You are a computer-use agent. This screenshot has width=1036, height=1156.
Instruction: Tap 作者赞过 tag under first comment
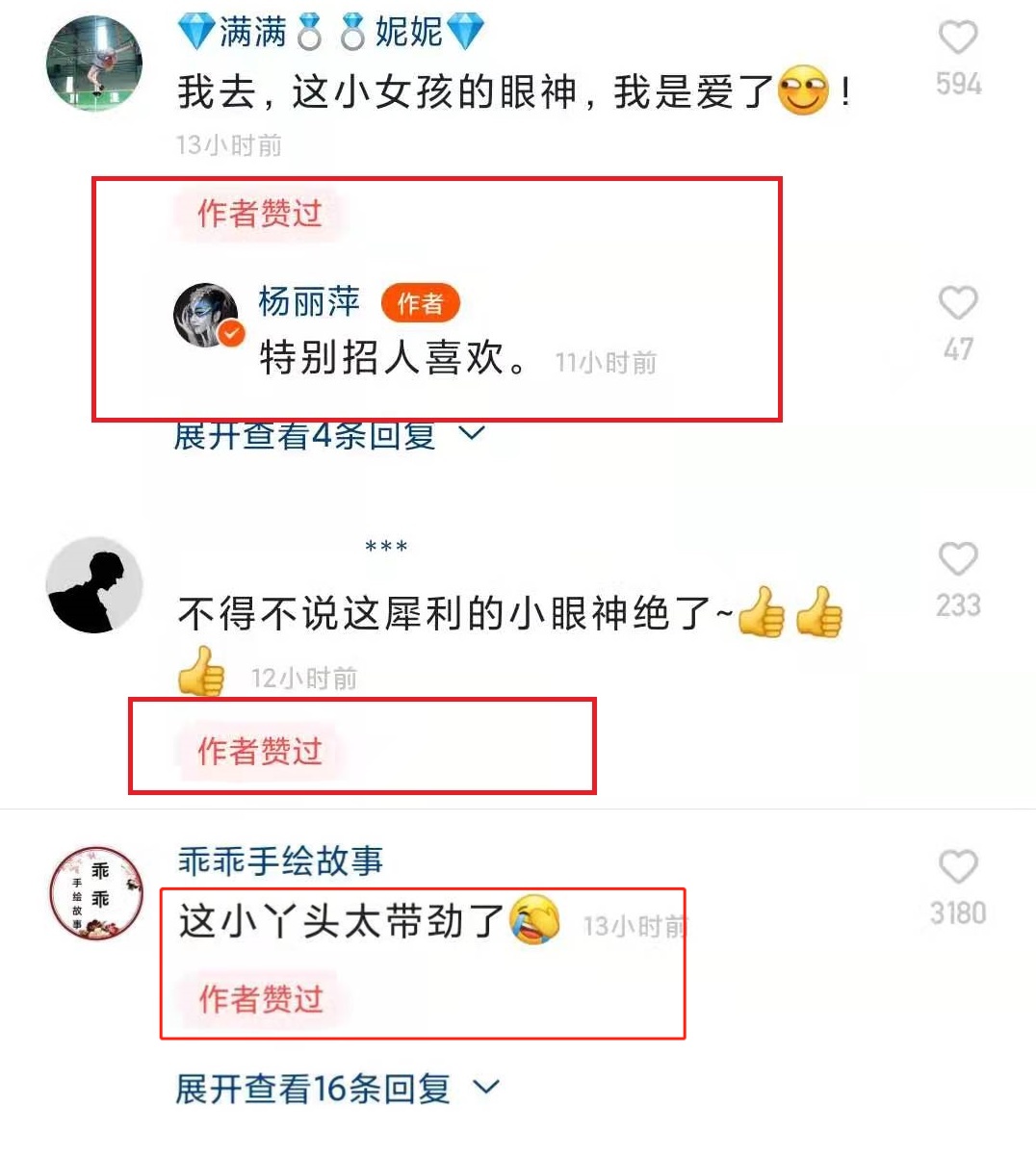pyautogui.click(x=259, y=213)
